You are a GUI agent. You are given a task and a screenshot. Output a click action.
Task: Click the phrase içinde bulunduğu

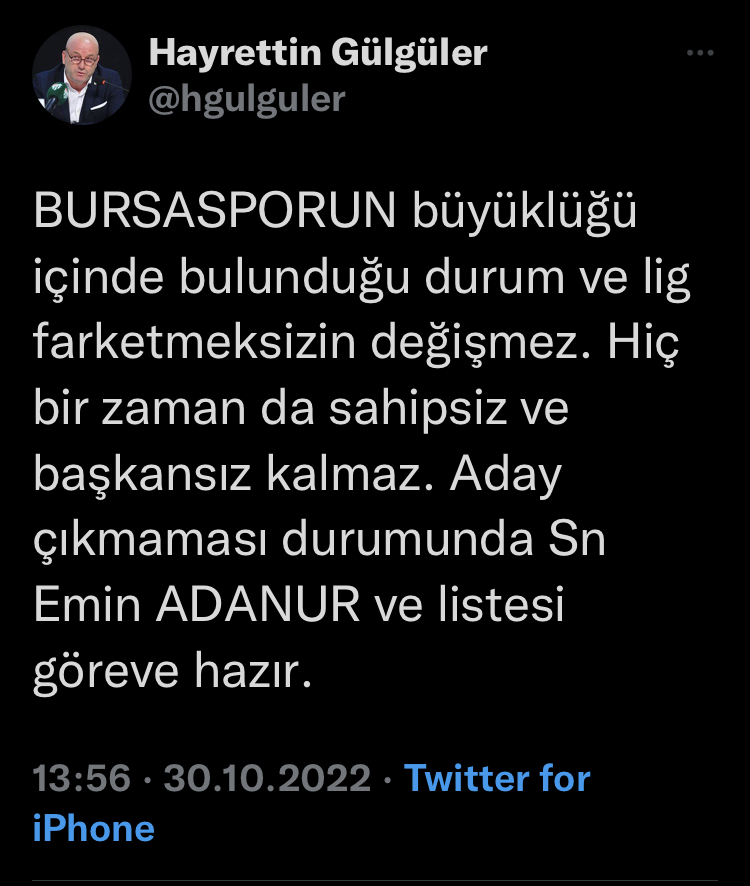pyautogui.click(x=221, y=277)
